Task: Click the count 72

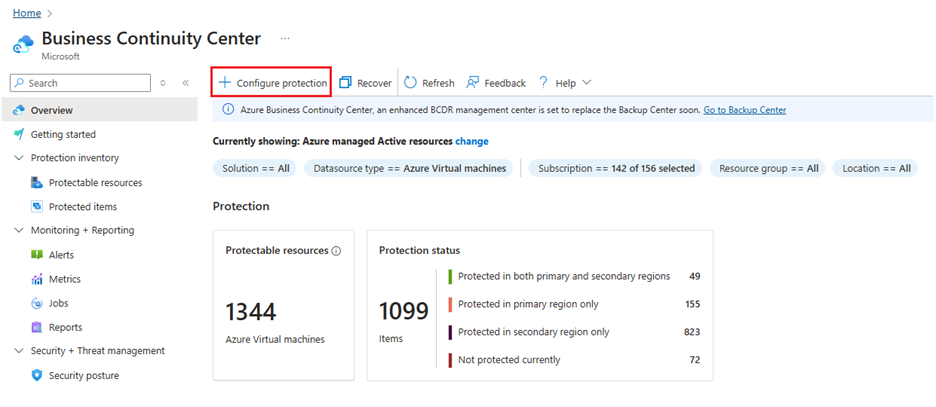Action: point(695,360)
